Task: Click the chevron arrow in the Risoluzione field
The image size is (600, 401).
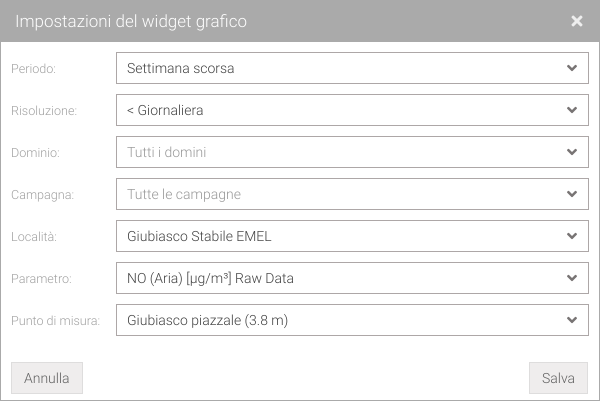Action: pos(571,110)
